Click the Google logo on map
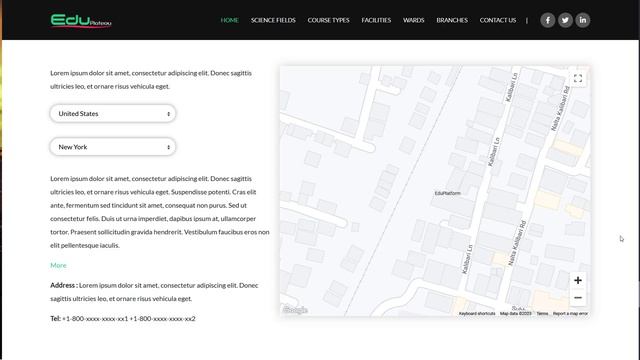 tap(295, 310)
